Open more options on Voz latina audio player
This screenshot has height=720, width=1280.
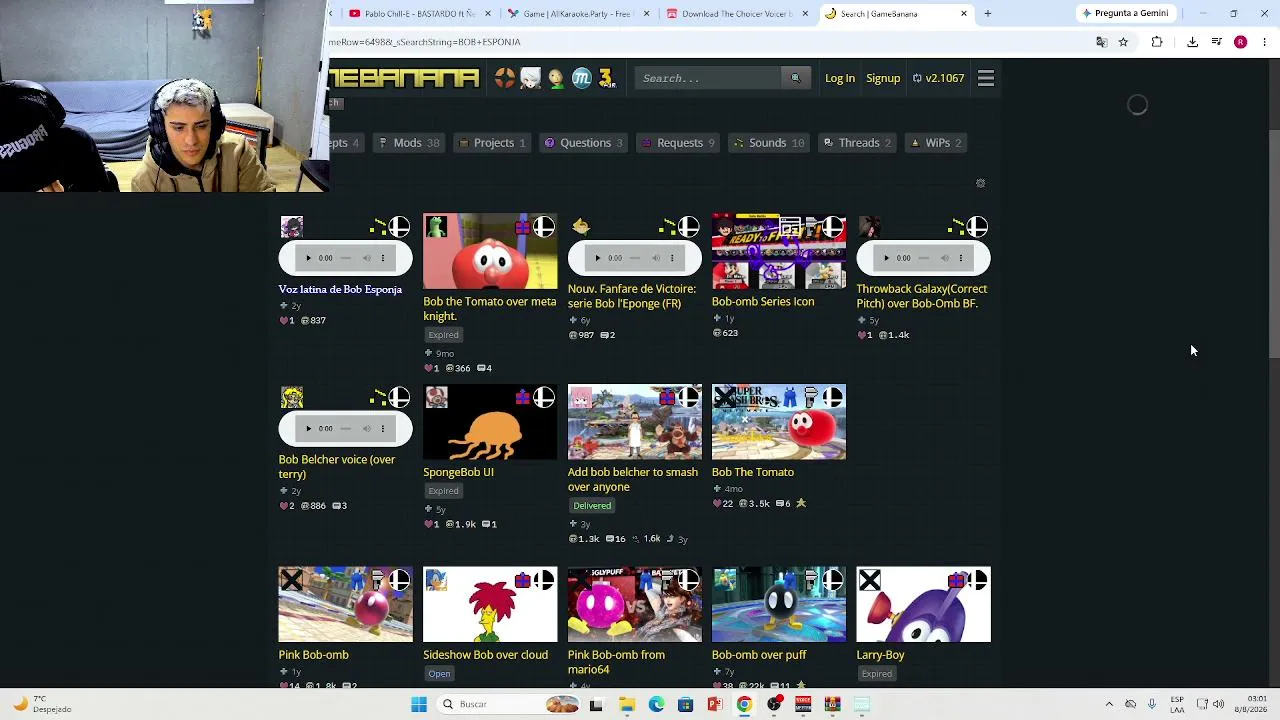tap(383, 258)
